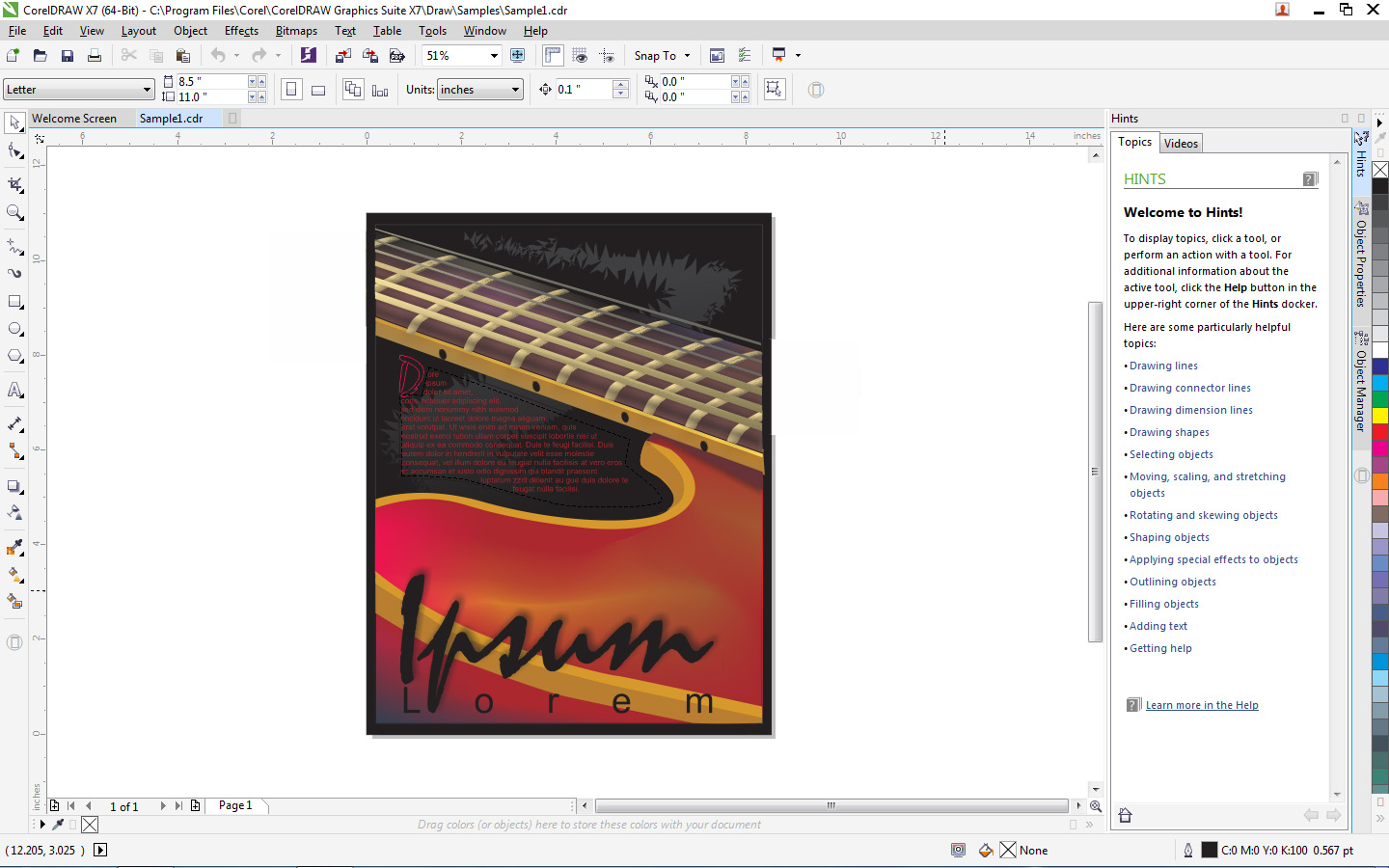Open the Effects menu
Viewport: 1389px width, 868px height.
[x=241, y=31]
